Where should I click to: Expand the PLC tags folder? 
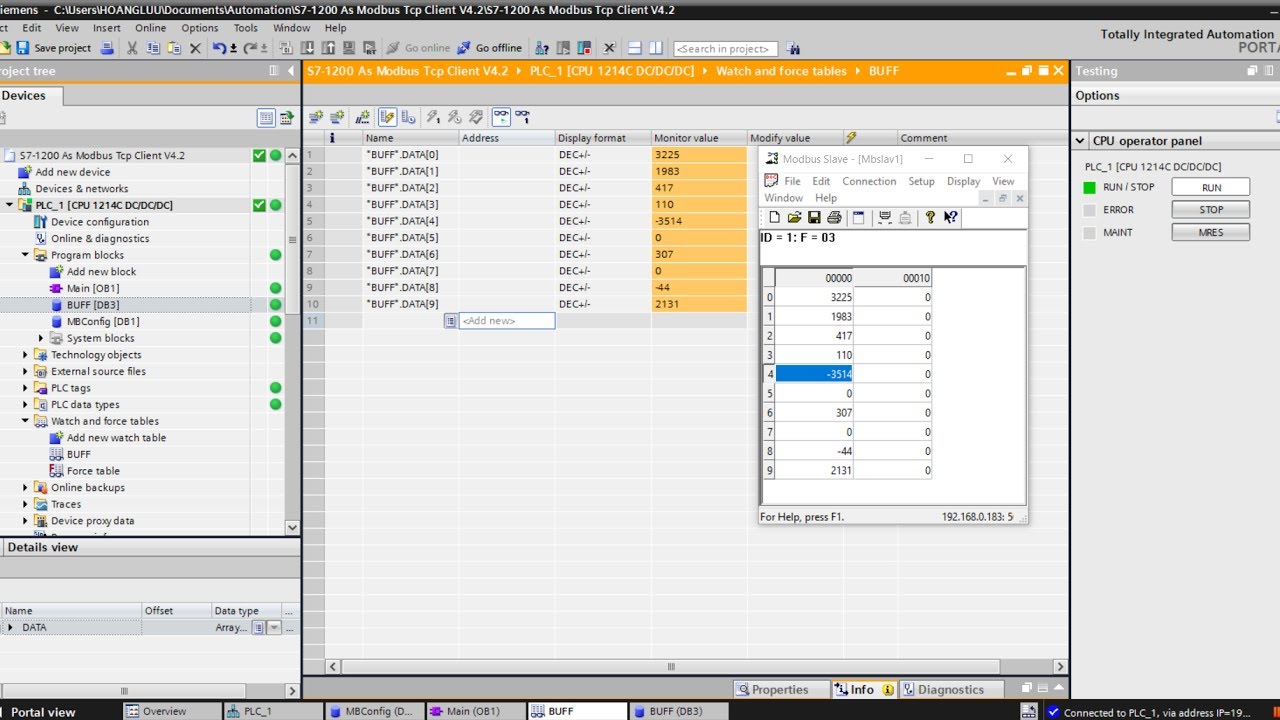click(x=26, y=388)
